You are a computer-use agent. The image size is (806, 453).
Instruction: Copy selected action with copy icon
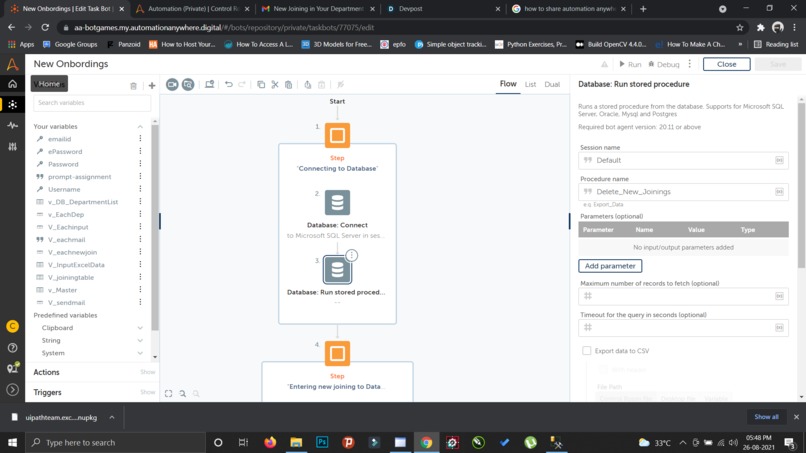pyautogui.click(x=261, y=84)
